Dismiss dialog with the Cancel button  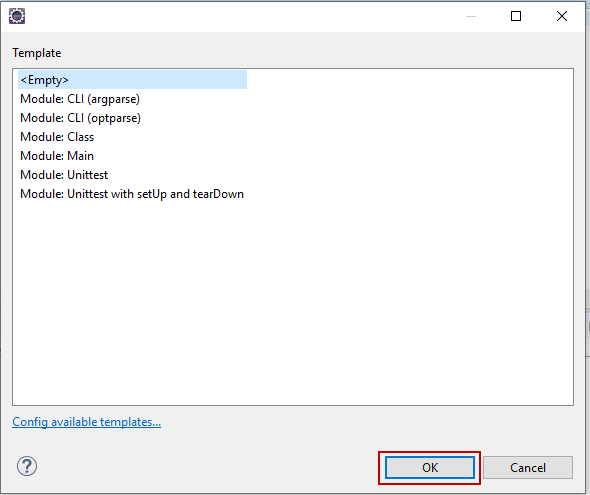[528, 468]
